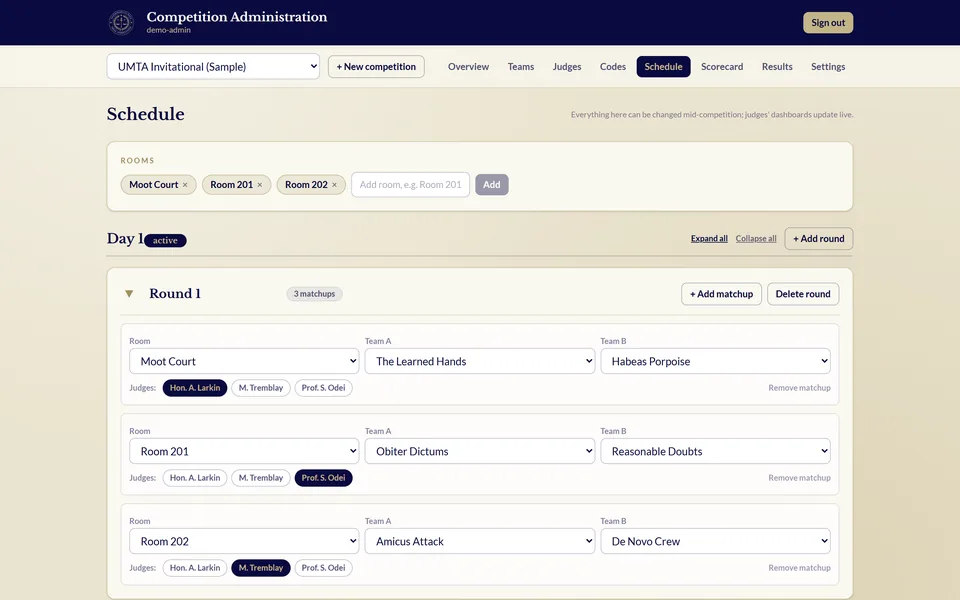Click the Round 1 heading
This screenshot has height=600, width=960.
click(x=175, y=294)
